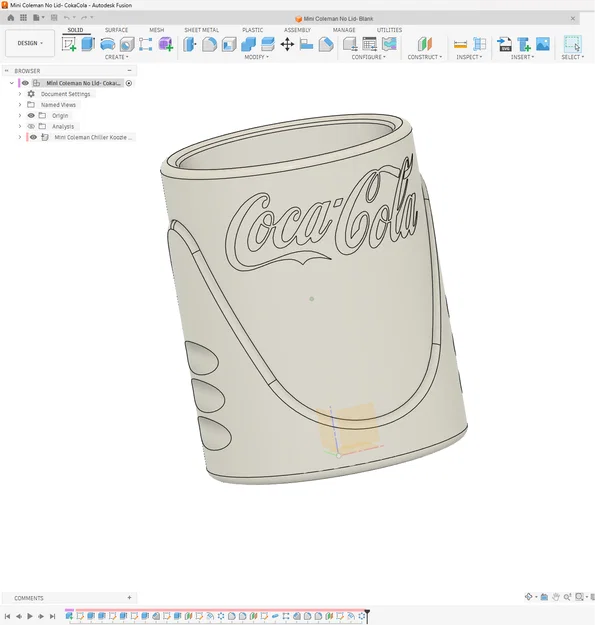
Task: Activate the Window Select tool
Action: point(572,44)
